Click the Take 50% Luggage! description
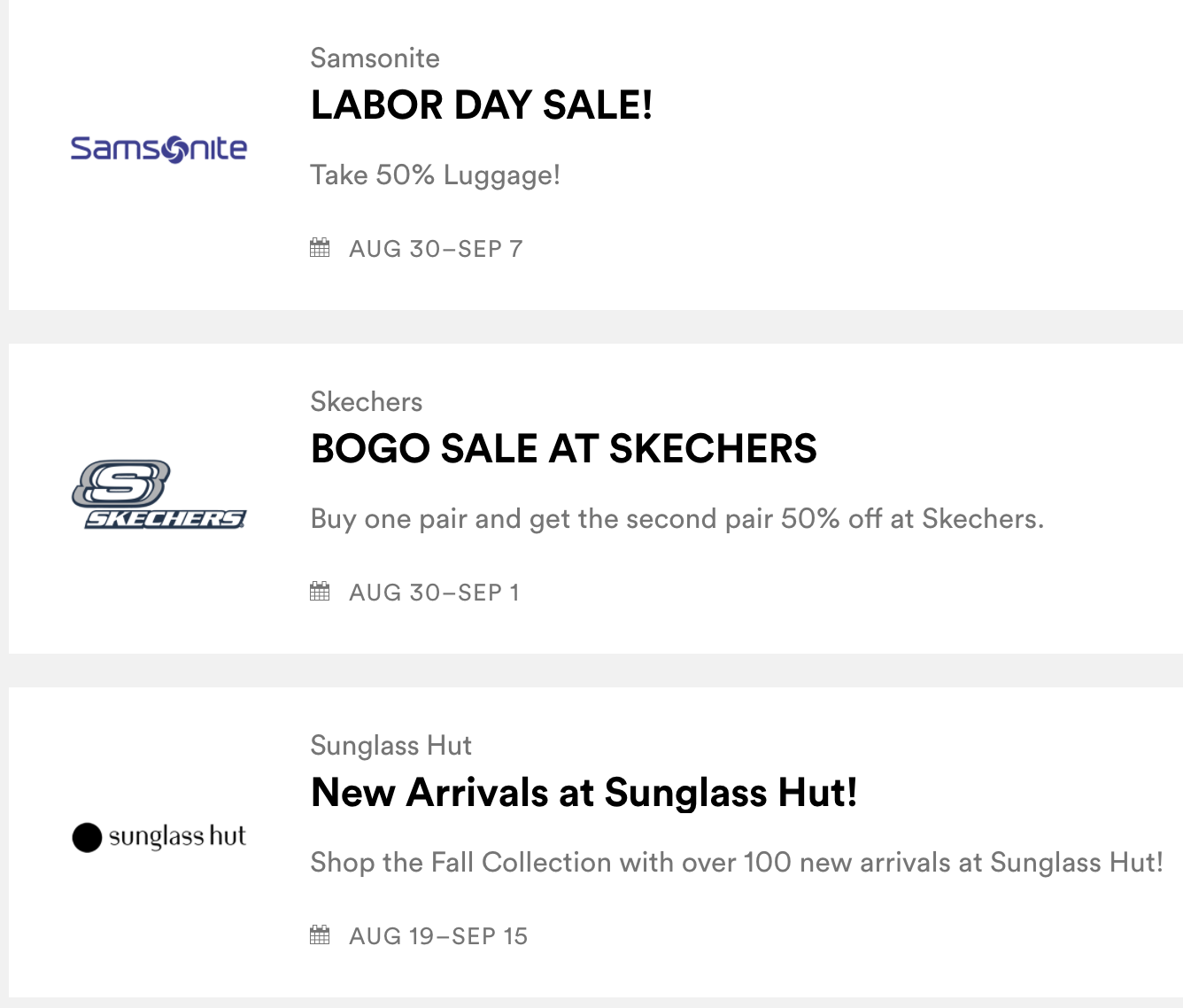Image resolution: width=1183 pixels, height=1008 pixels. [x=435, y=175]
